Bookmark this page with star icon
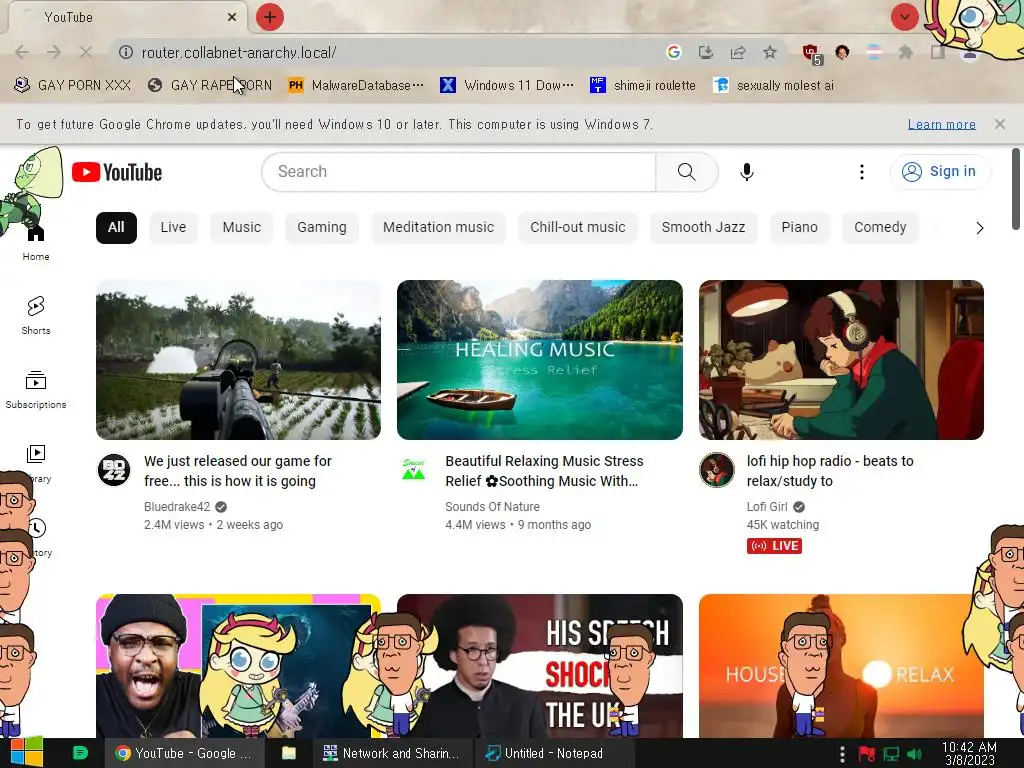 tap(770, 52)
